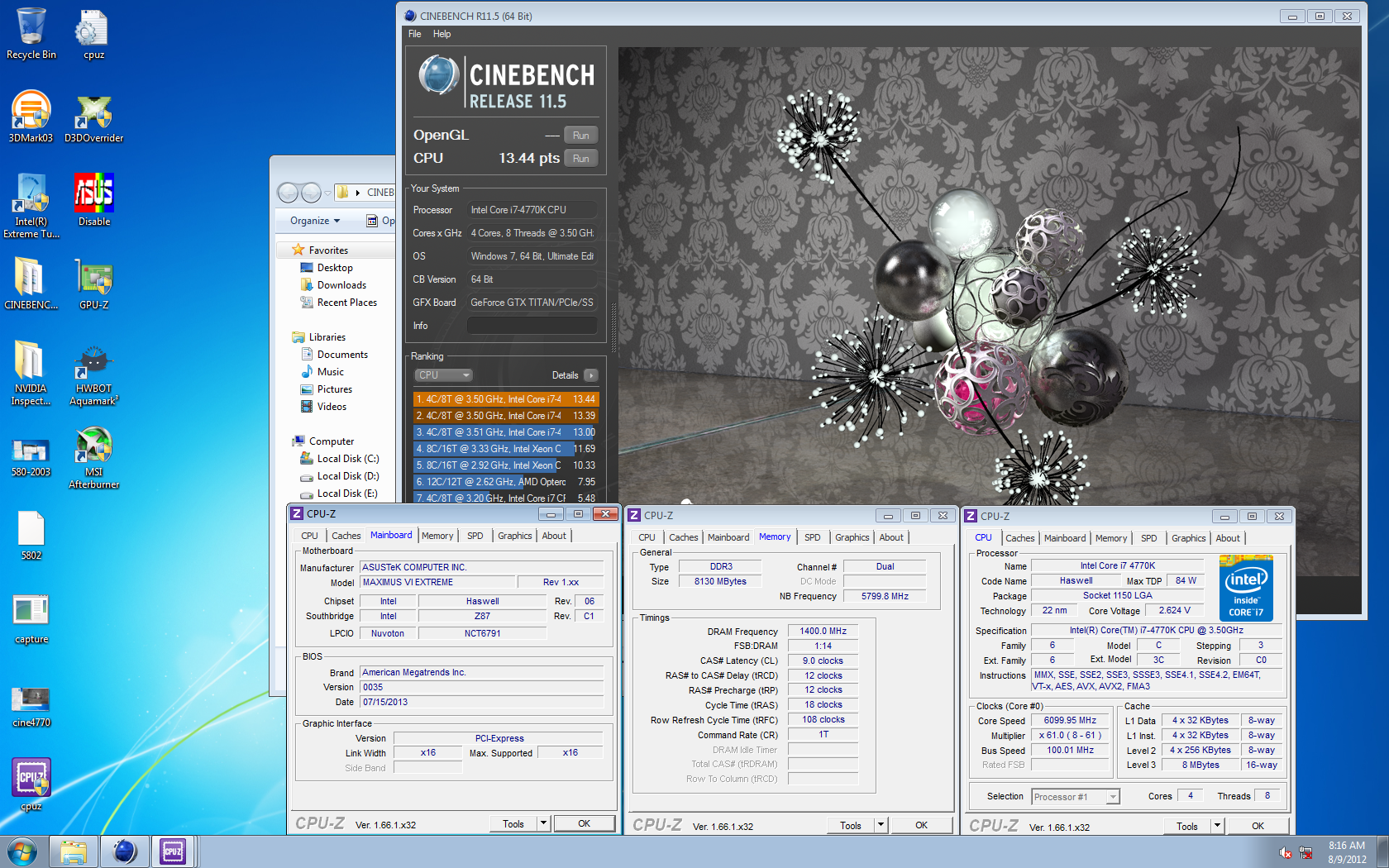Launch the GPU-Z desktop shortcut
This screenshot has height=868, width=1389.
pyautogui.click(x=93, y=284)
